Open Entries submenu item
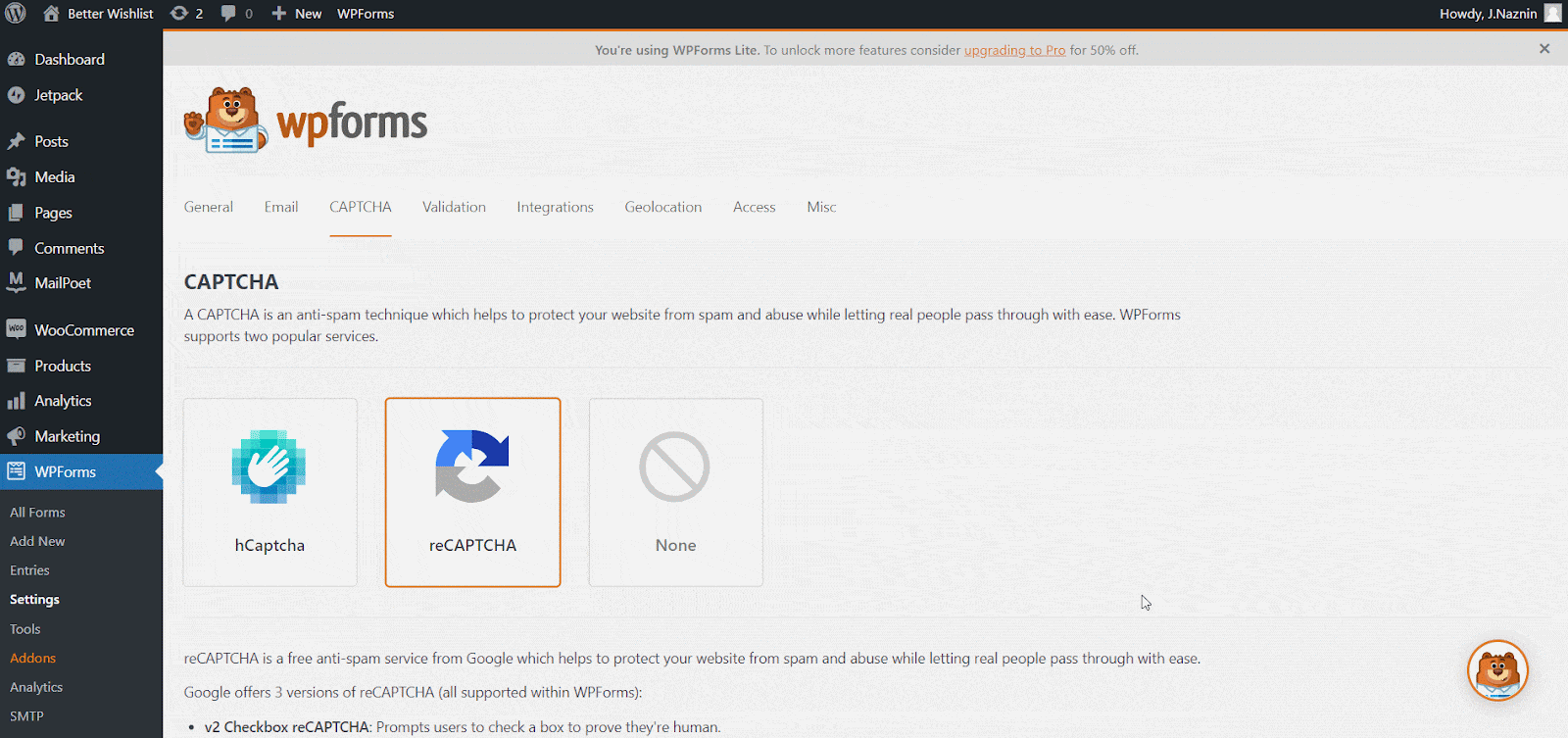 pyautogui.click(x=29, y=570)
